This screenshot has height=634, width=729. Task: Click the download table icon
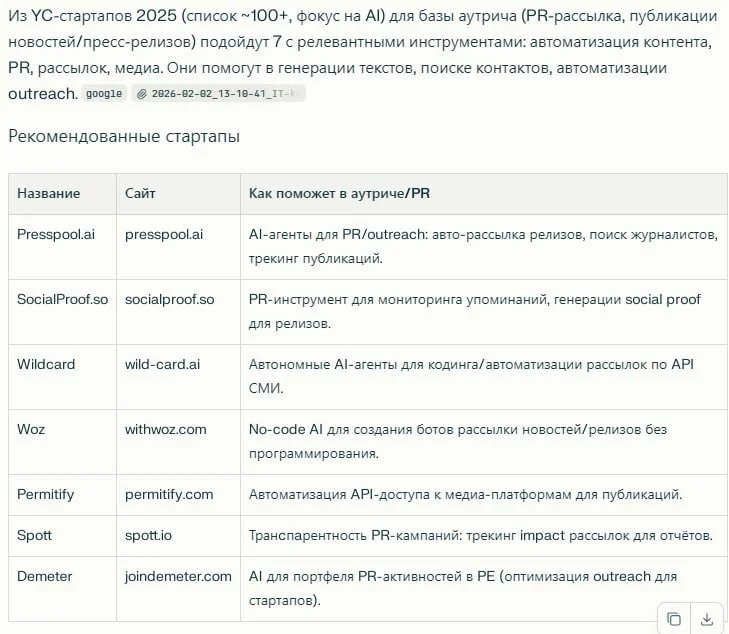(707, 618)
